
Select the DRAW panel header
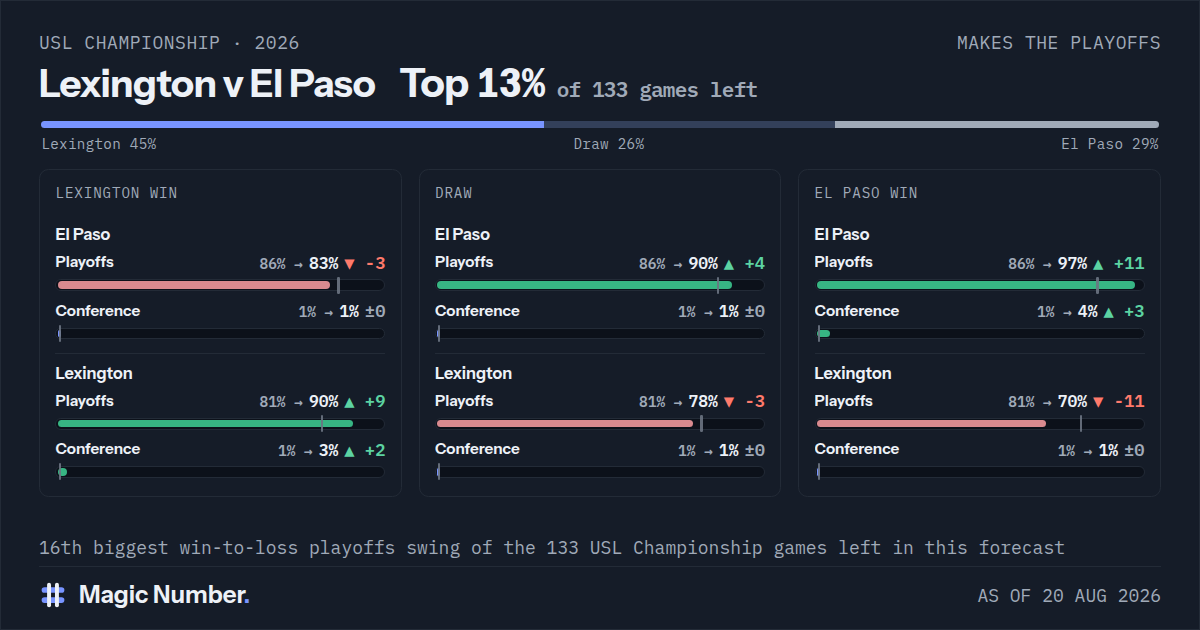click(x=453, y=193)
